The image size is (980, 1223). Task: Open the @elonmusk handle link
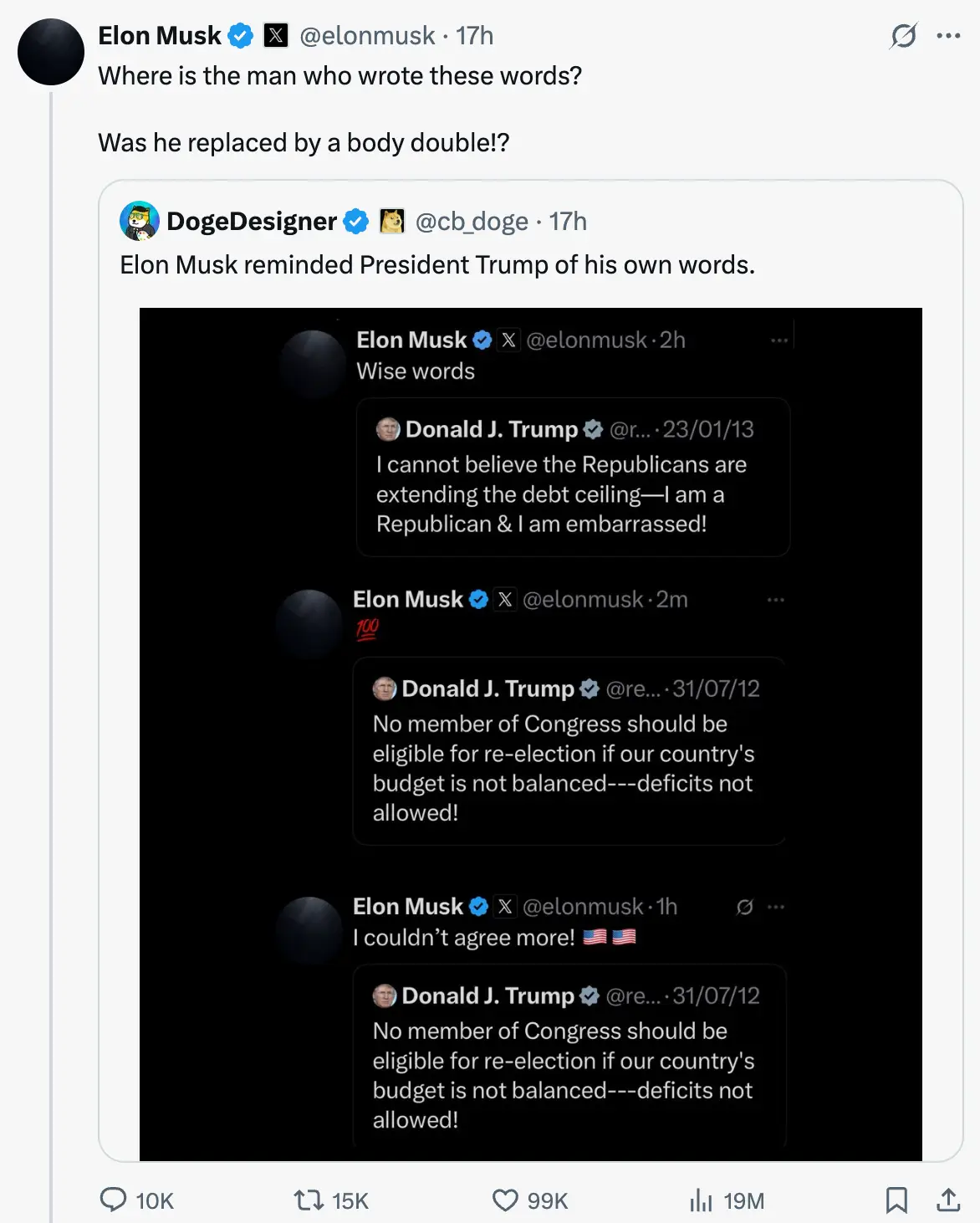pyautogui.click(x=367, y=36)
